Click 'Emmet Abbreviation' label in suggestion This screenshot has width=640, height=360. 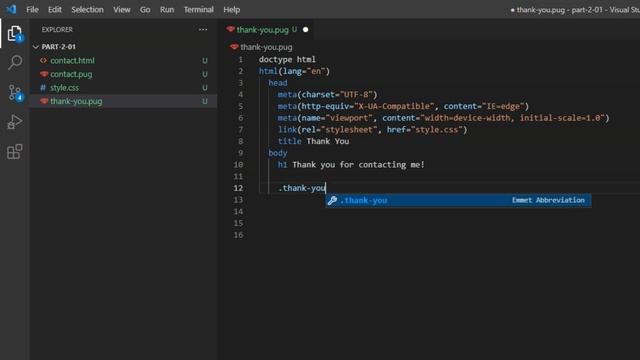(x=548, y=200)
